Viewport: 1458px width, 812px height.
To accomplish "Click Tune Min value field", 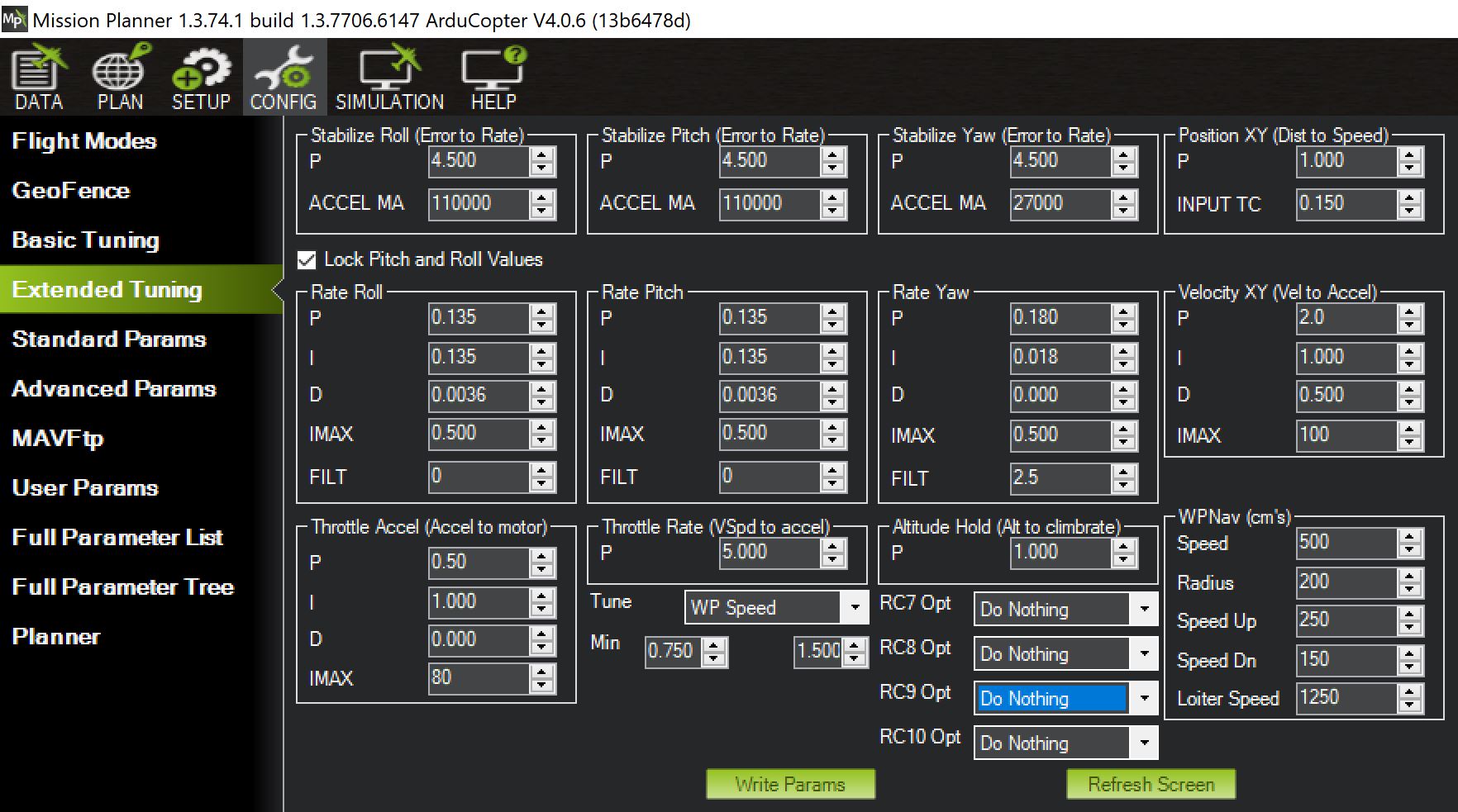I will (x=673, y=651).
